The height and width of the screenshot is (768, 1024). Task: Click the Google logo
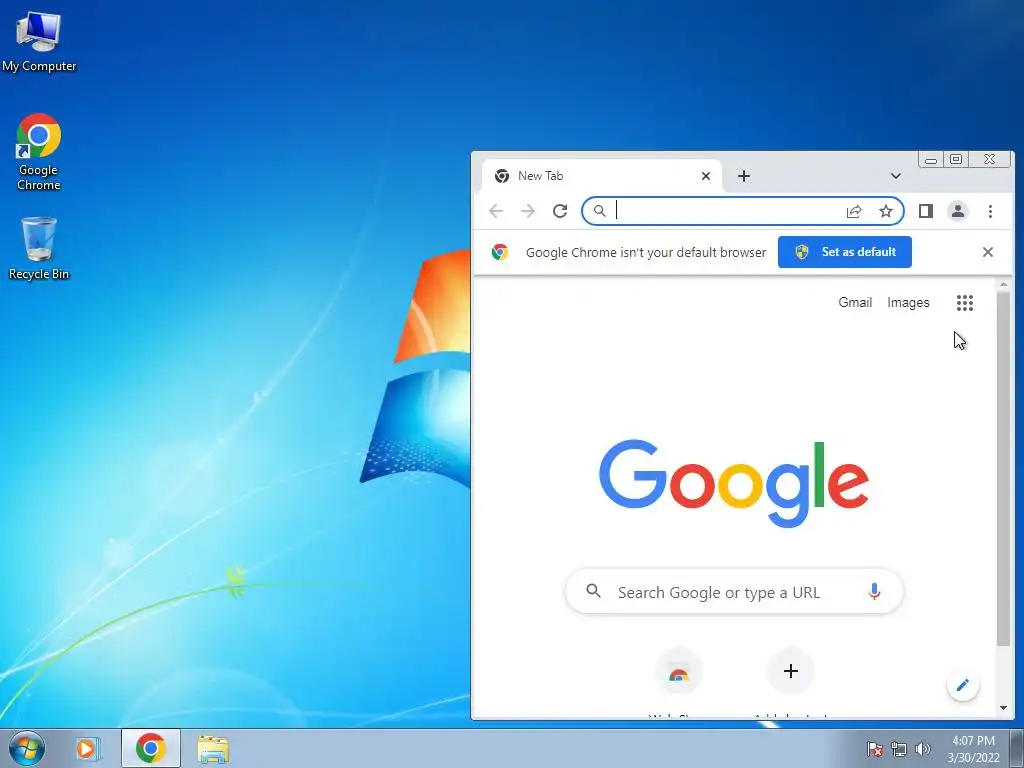[733, 483]
